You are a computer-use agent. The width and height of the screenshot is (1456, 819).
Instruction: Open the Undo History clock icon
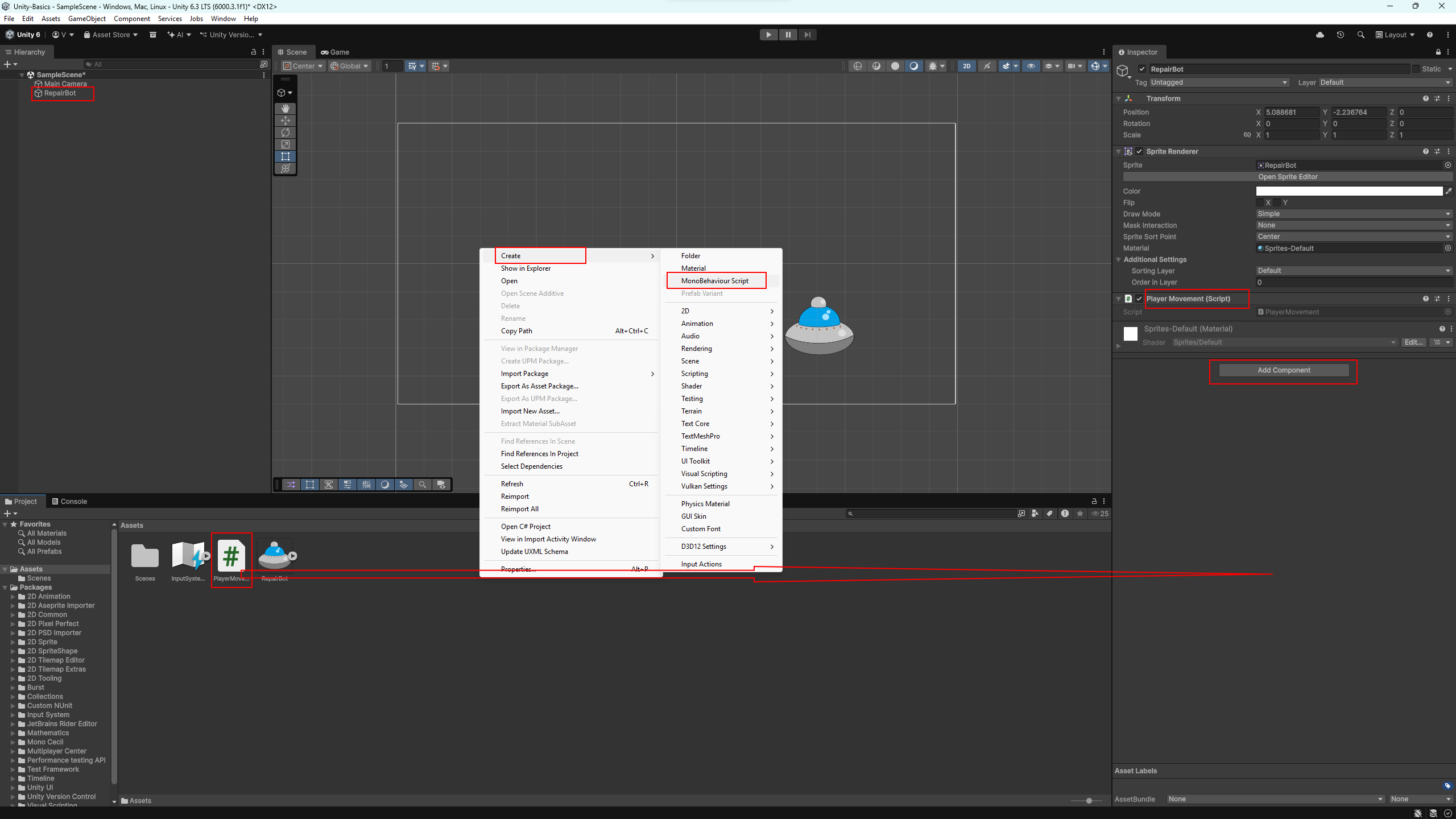(1340, 35)
